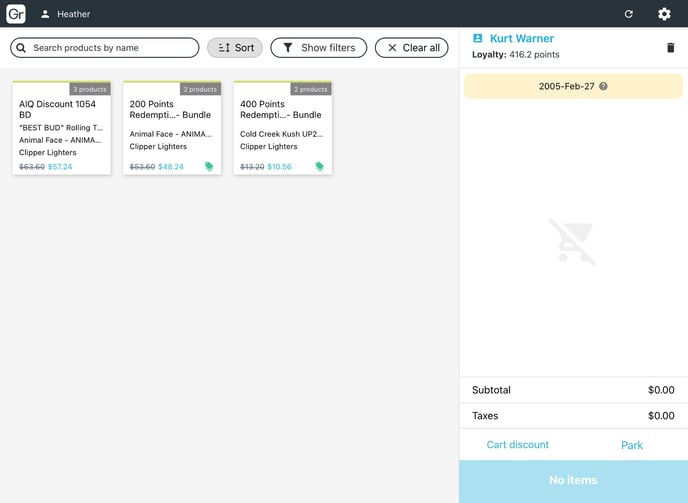This screenshot has width=688, height=503.
Task: Open the Heather user account icon
Action: [45, 14]
